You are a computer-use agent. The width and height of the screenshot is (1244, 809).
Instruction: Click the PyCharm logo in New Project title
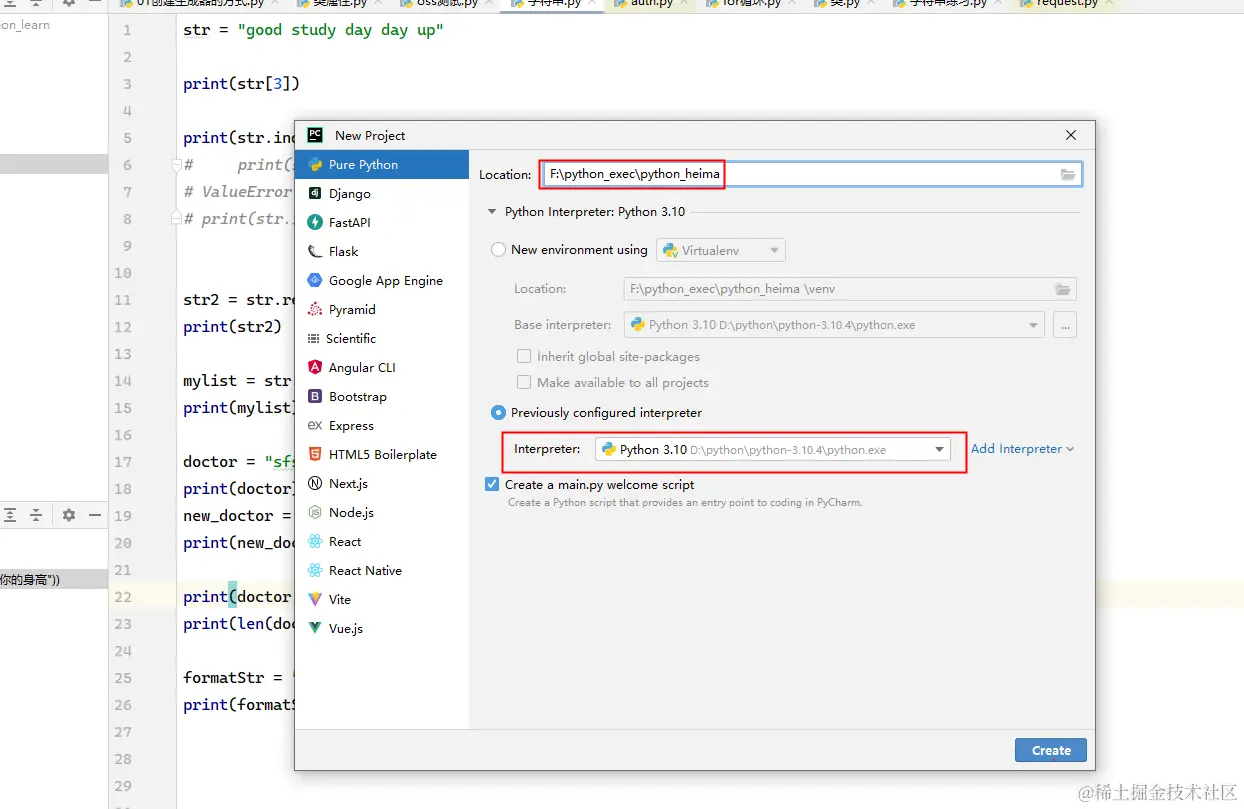pos(315,135)
